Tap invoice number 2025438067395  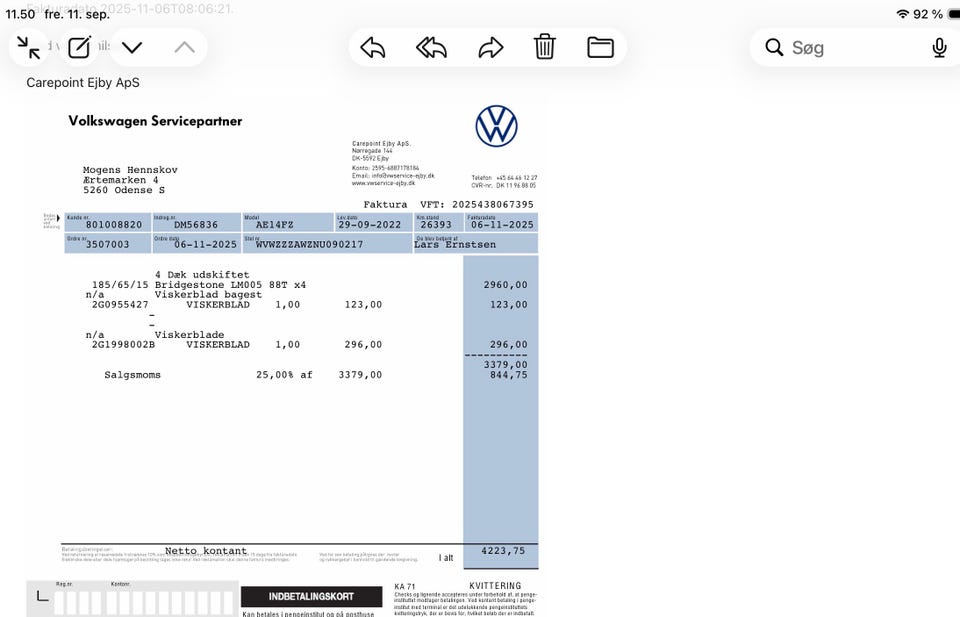click(x=493, y=204)
